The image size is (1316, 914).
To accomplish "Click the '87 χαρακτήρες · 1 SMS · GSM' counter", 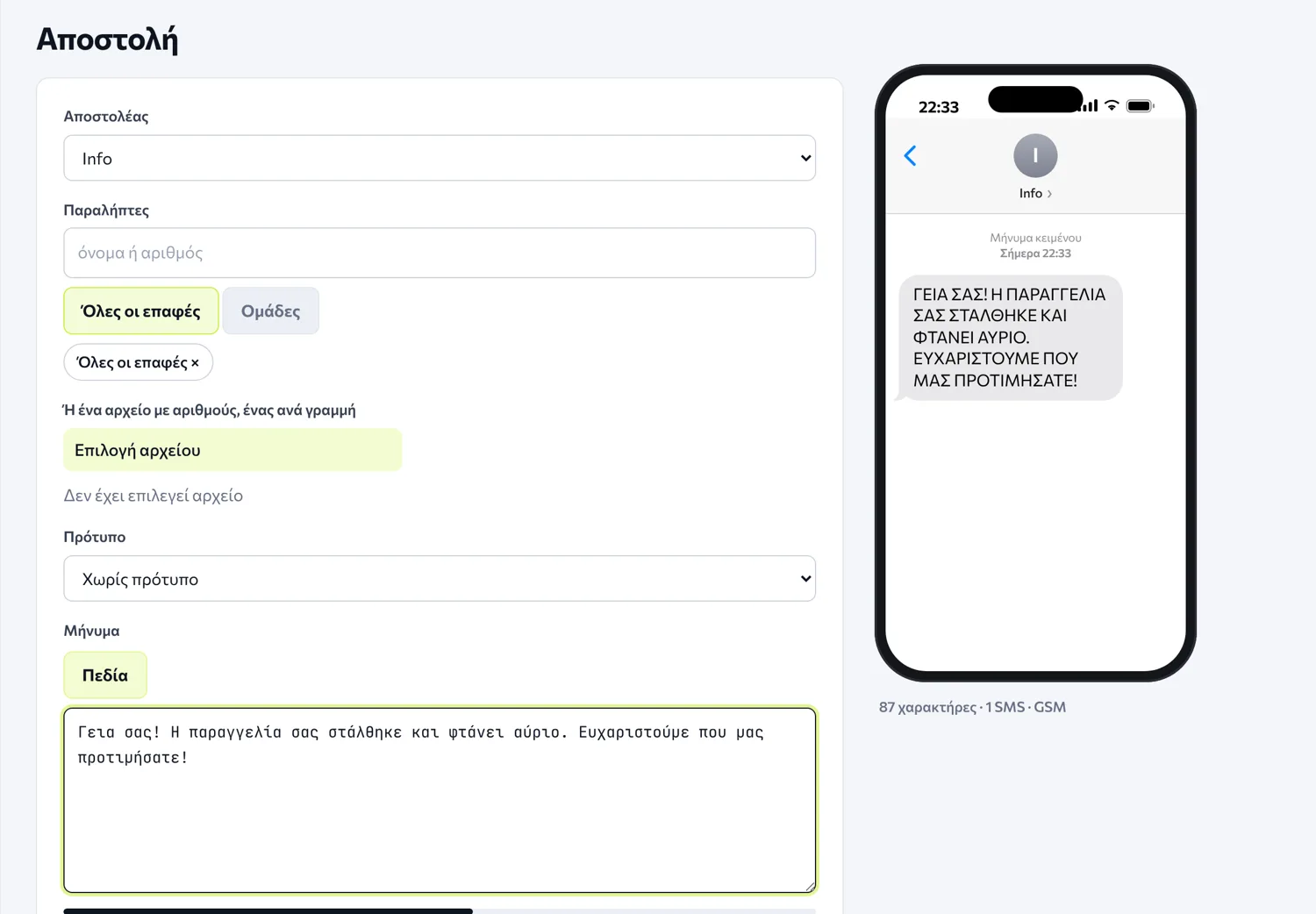I will coord(972,707).
